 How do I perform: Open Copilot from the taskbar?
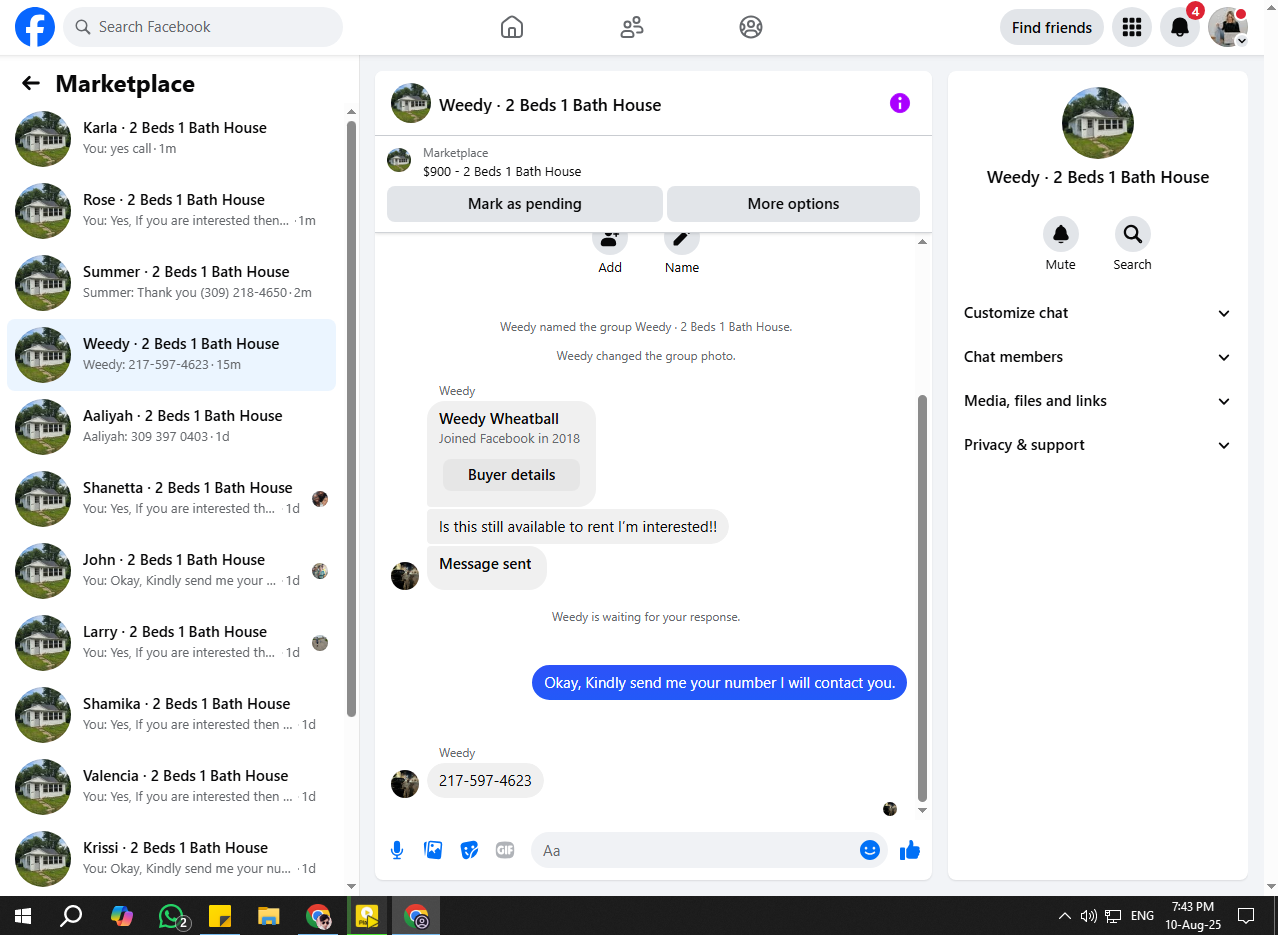[122, 915]
